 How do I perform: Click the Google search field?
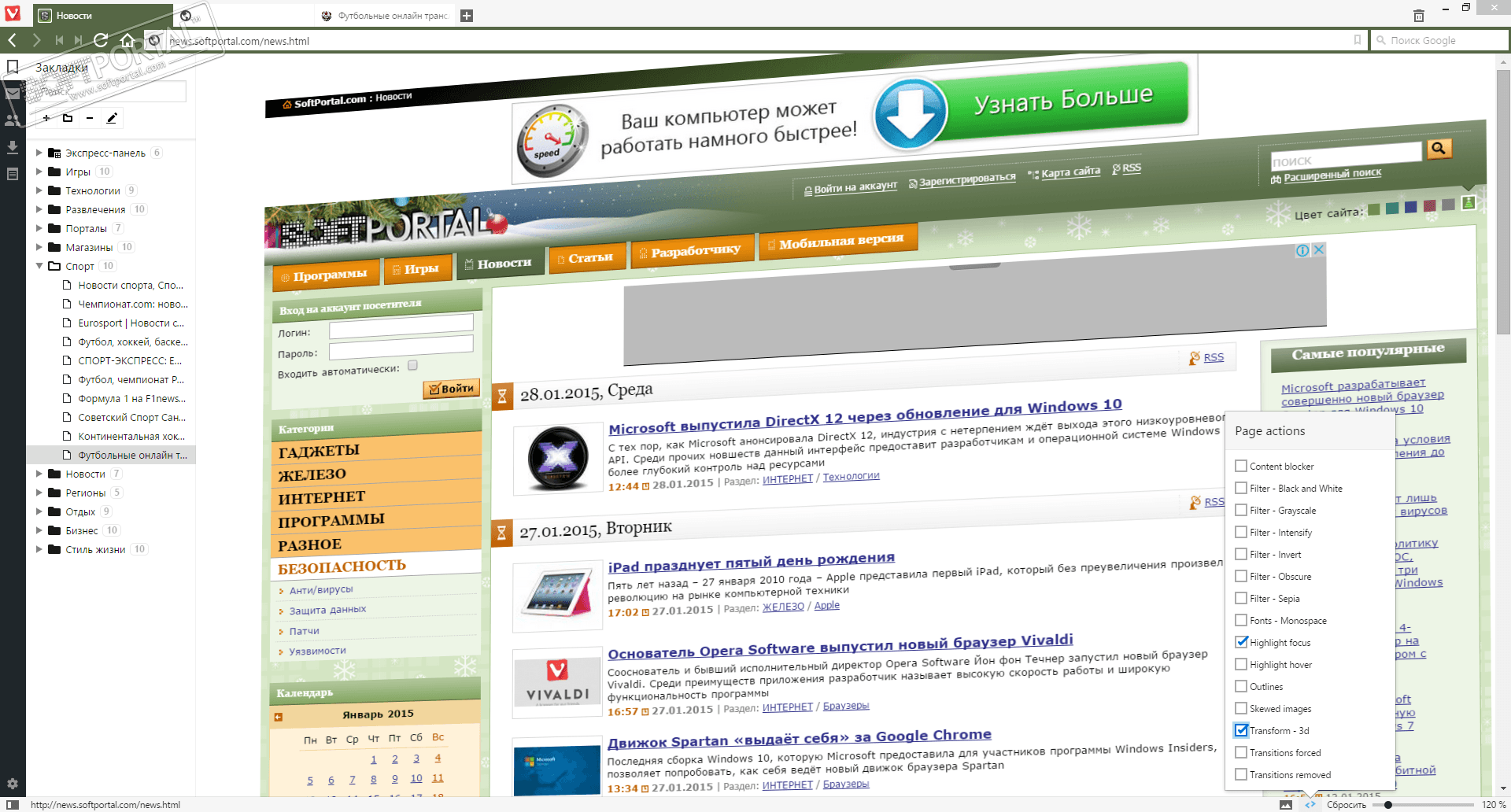coord(1439,40)
